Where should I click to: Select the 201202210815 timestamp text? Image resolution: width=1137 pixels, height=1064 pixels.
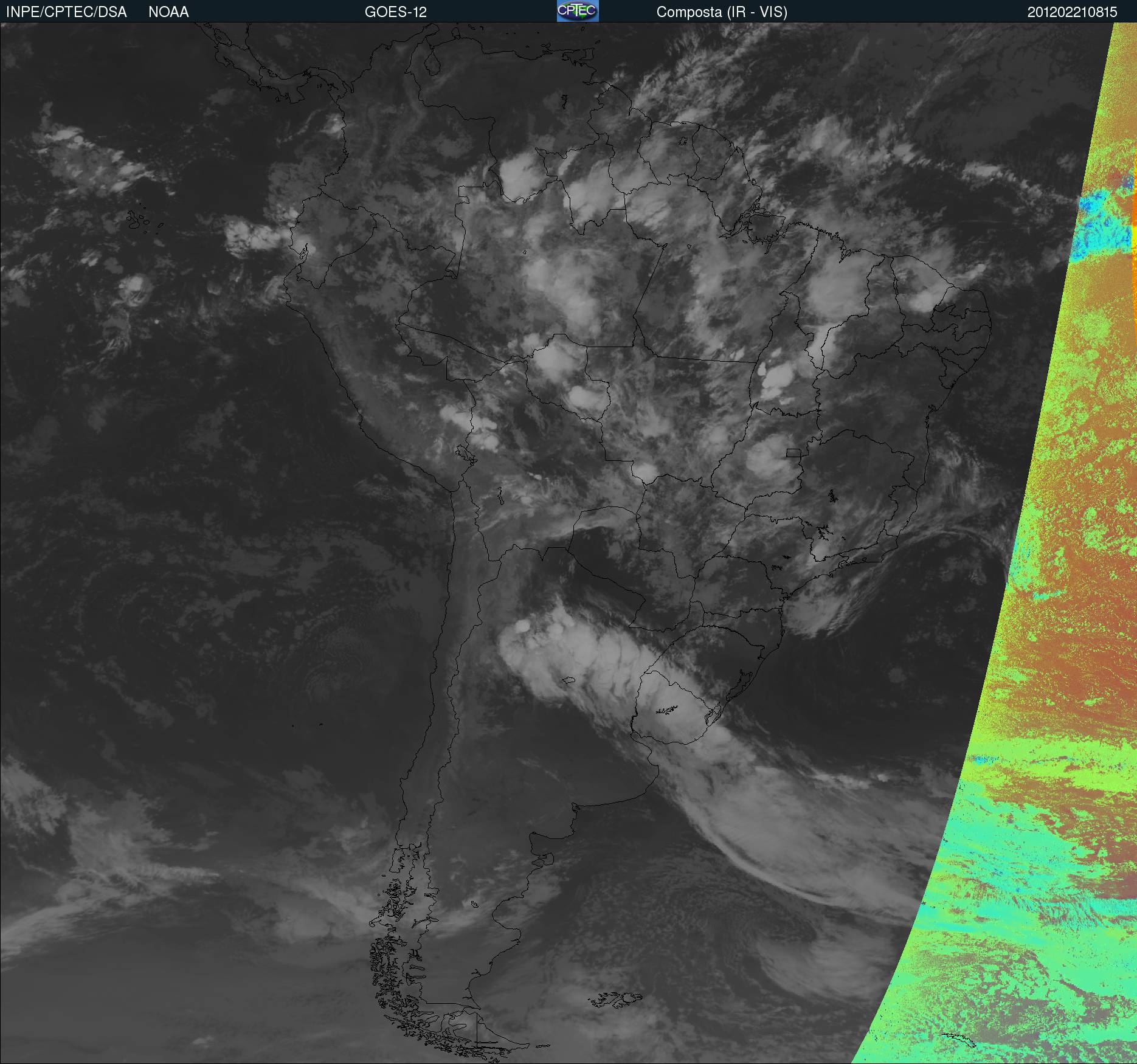(1073, 12)
